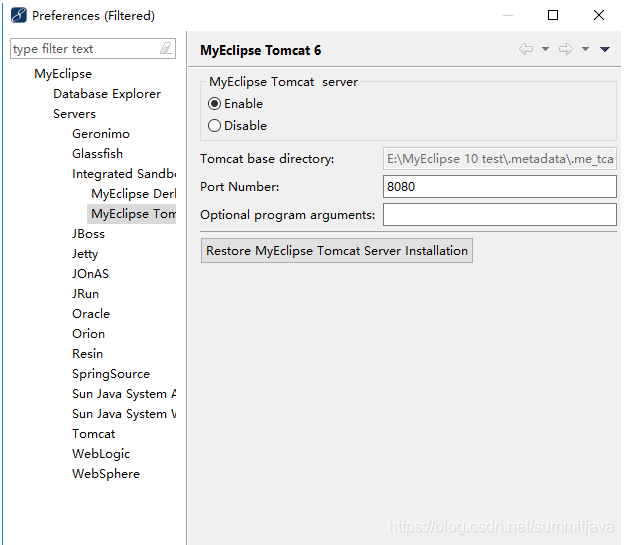
Task: Select MyEclipse Derby tree item
Action: [133, 194]
